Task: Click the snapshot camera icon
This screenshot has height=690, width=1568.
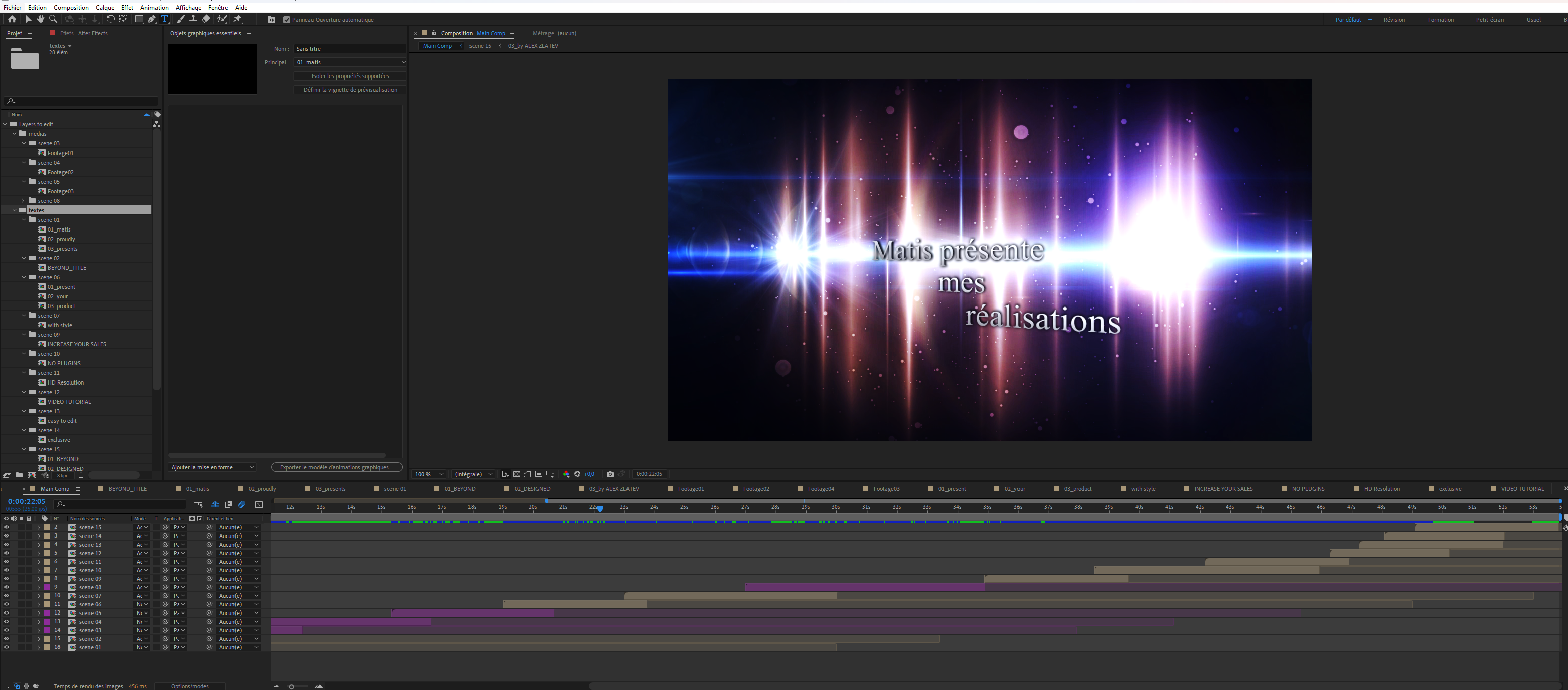Action: point(610,474)
